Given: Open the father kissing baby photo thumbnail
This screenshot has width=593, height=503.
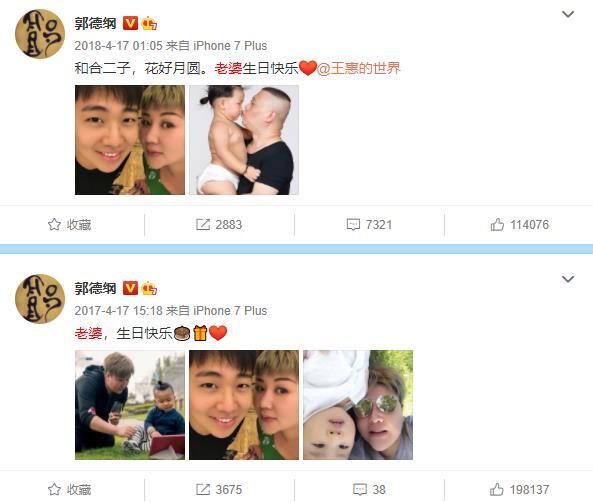Looking at the screenshot, I should click(x=244, y=140).
